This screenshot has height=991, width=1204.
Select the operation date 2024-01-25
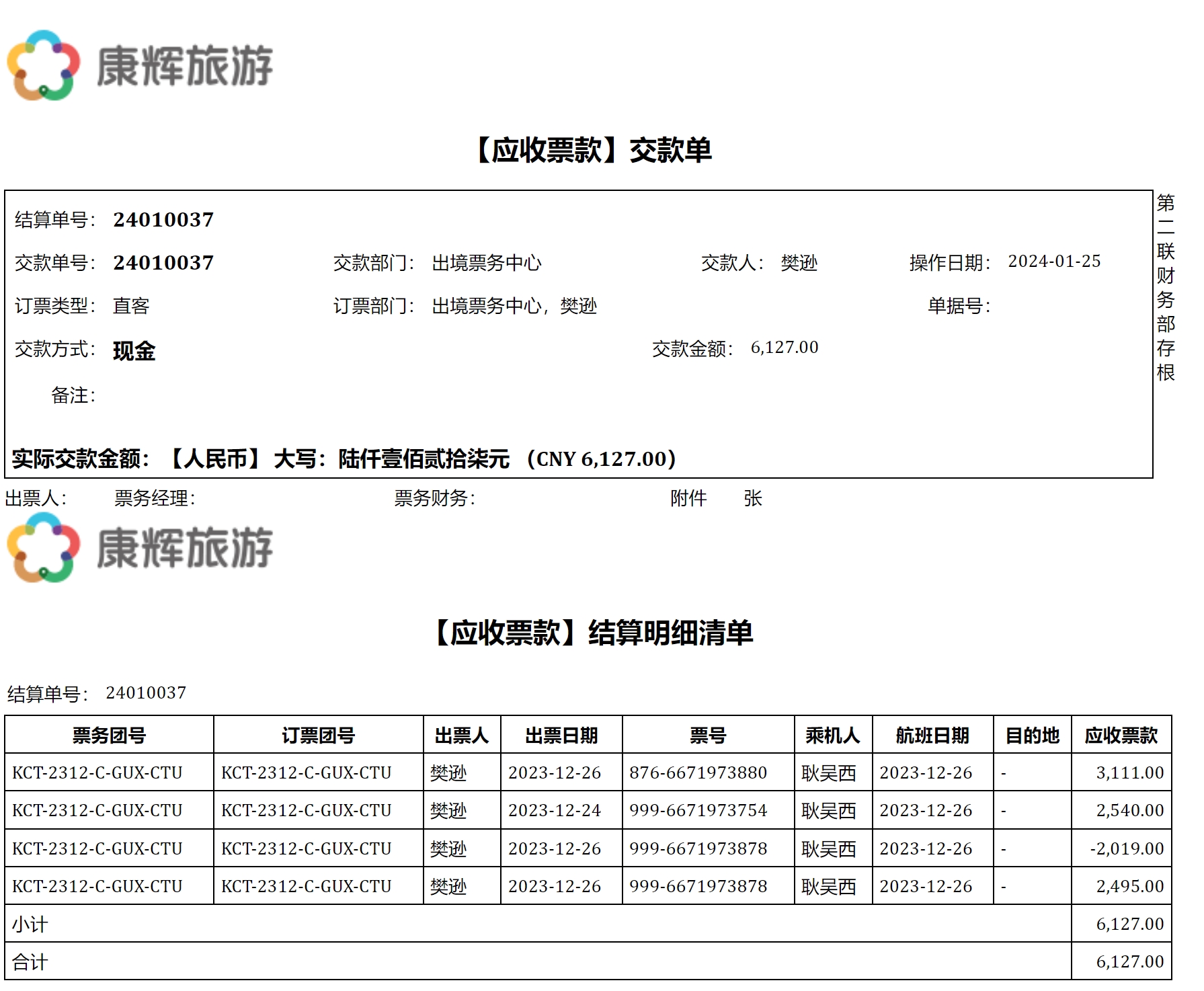pyautogui.click(x=1053, y=262)
